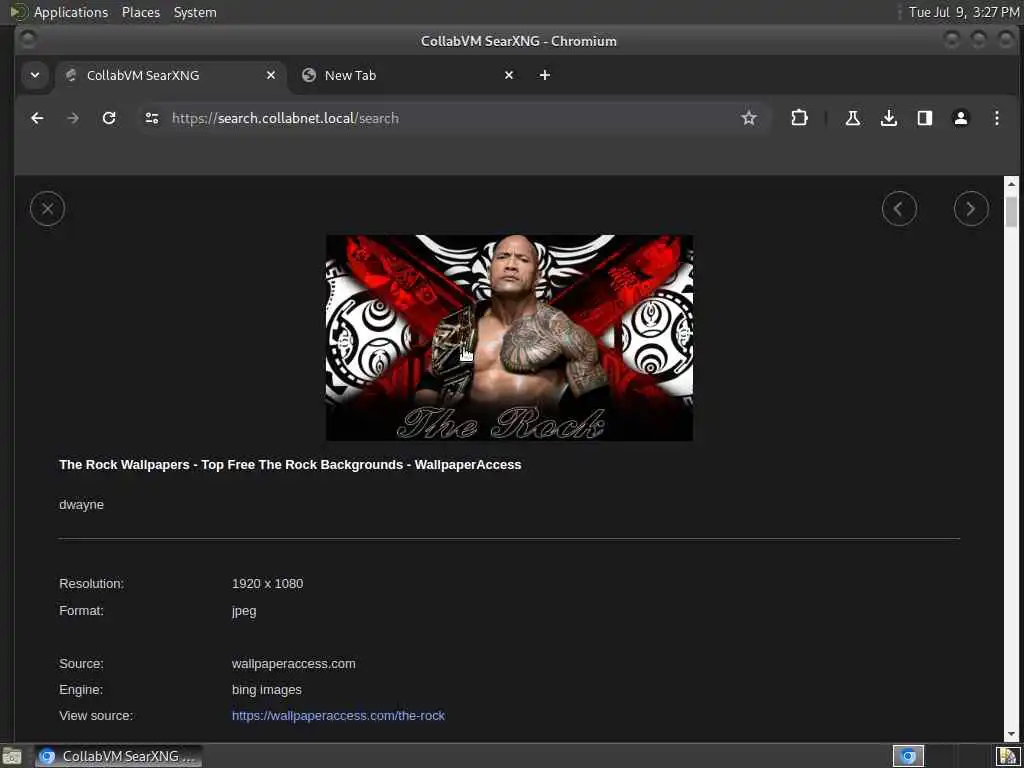Toggle the side panel icon

pos(925,118)
